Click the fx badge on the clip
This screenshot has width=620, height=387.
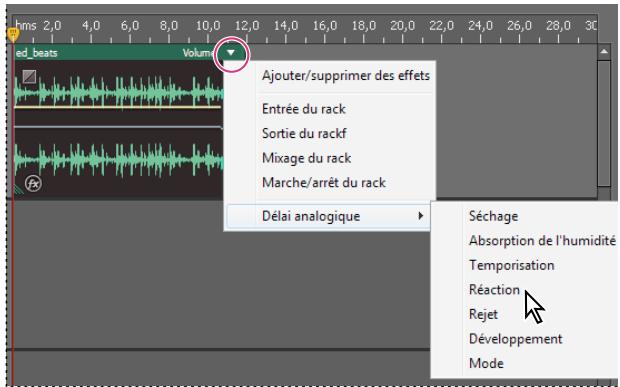(33, 183)
